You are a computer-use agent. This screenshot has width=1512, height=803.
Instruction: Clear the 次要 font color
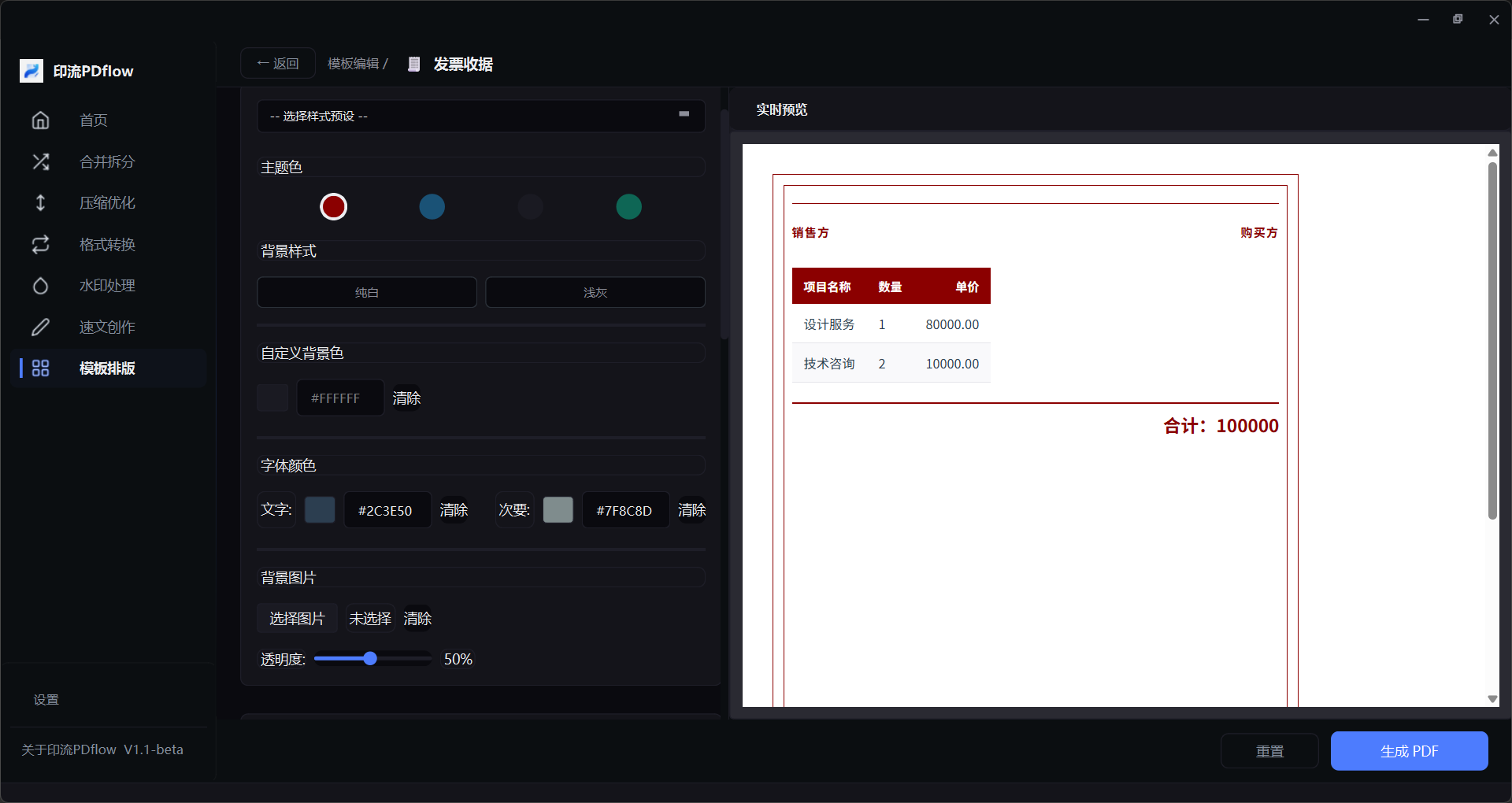[x=692, y=510]
